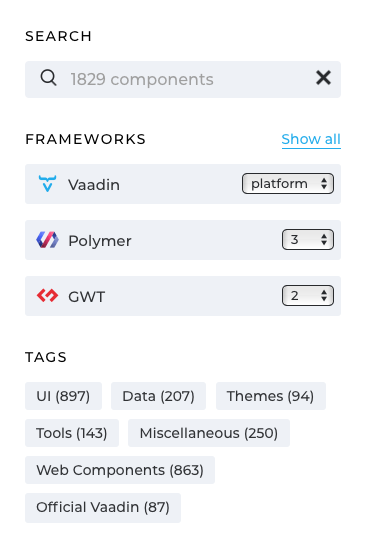
Task: Clear the search with the X icon
Action: (x=323, y=78)
